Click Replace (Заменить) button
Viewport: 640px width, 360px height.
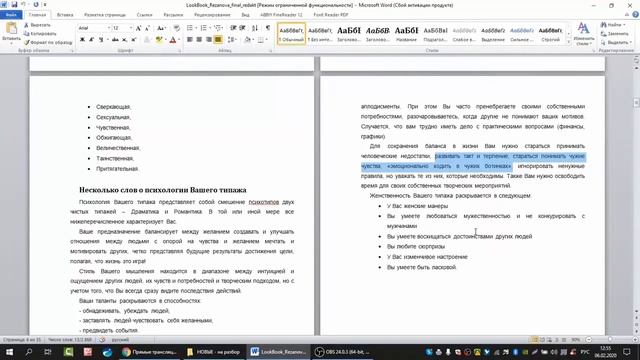coord(615,33)
